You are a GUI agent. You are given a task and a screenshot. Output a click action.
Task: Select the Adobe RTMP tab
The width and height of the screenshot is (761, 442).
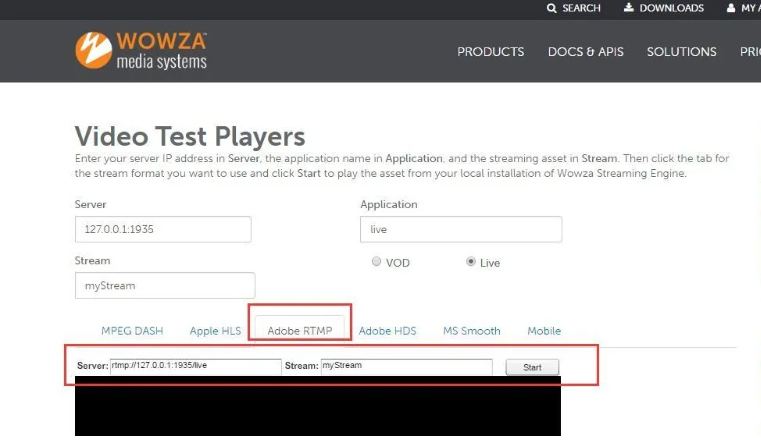click(x=299, y=331)
